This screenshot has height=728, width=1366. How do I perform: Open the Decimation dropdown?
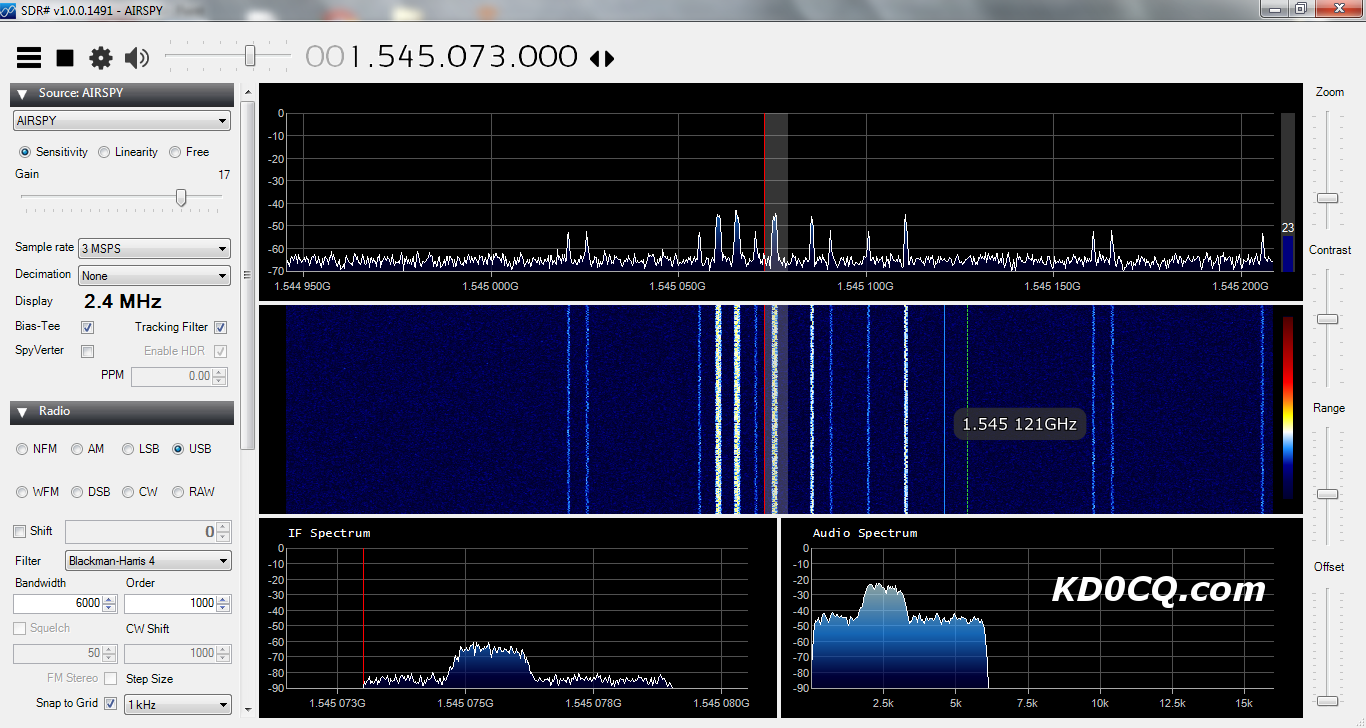(155, 275)
